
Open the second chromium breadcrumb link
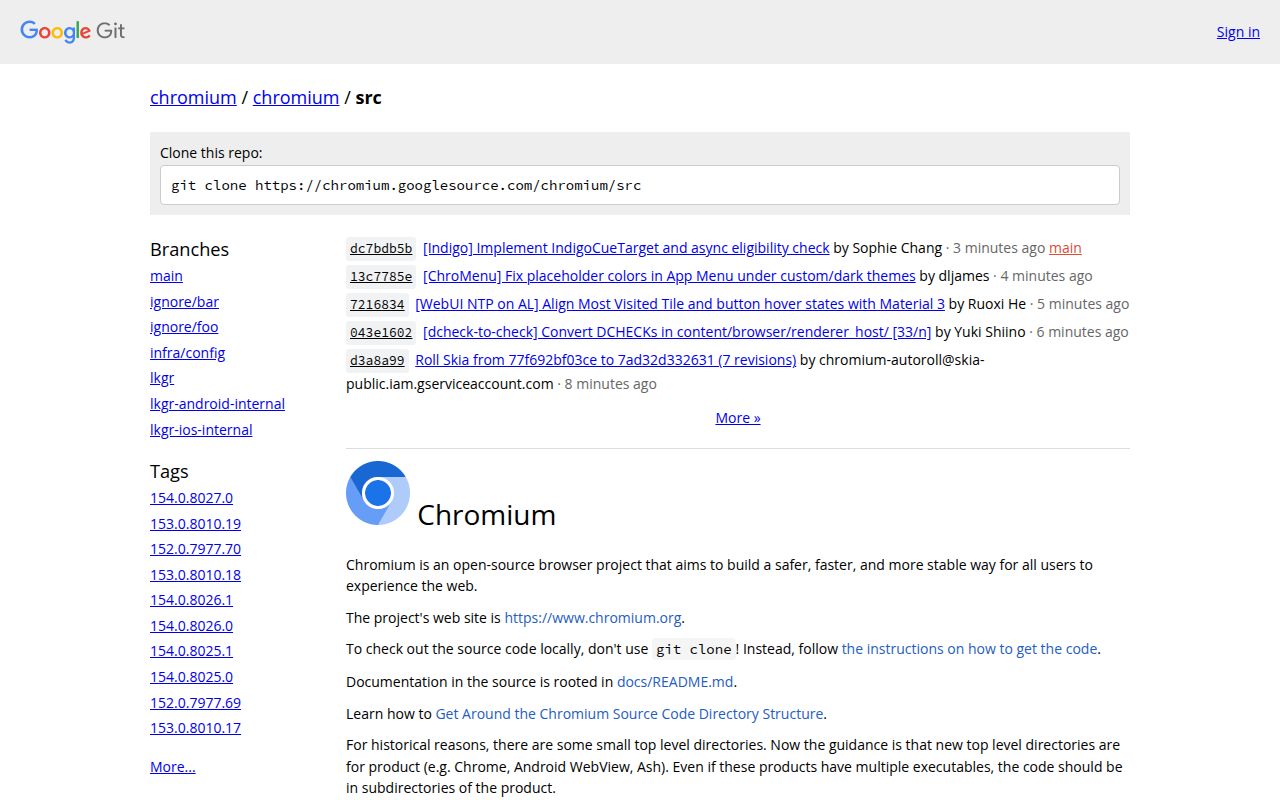(x=296, y=97)
